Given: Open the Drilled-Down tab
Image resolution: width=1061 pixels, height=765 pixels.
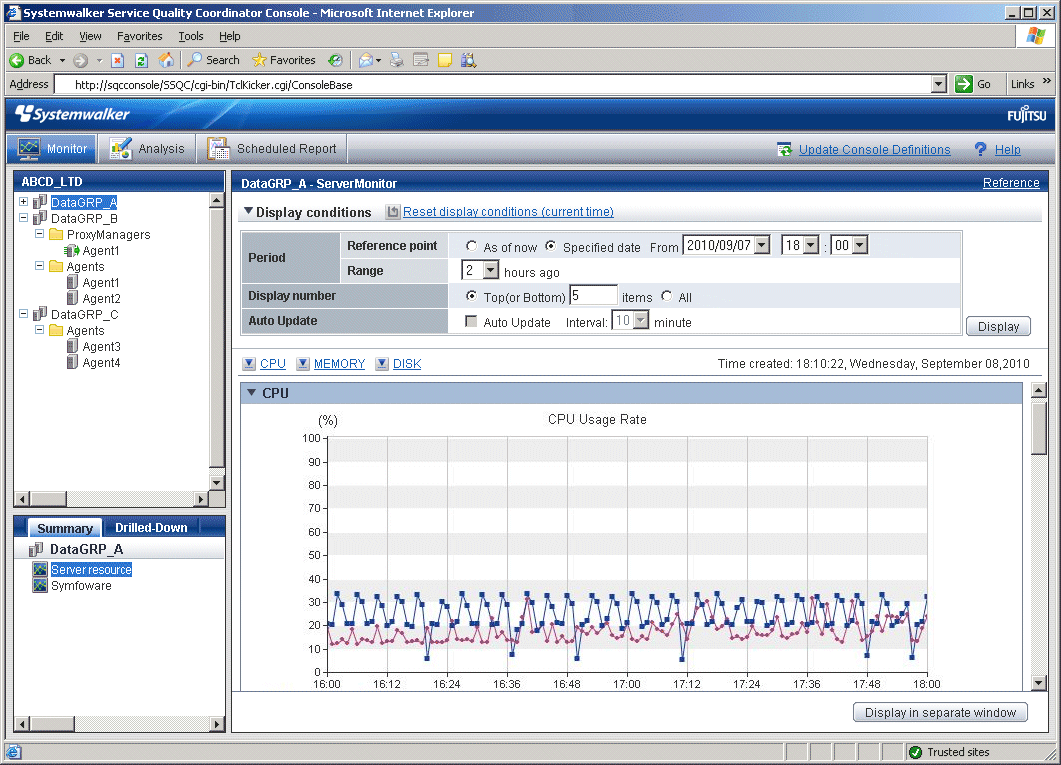Looking at the screenshot, I should [151, 528].
